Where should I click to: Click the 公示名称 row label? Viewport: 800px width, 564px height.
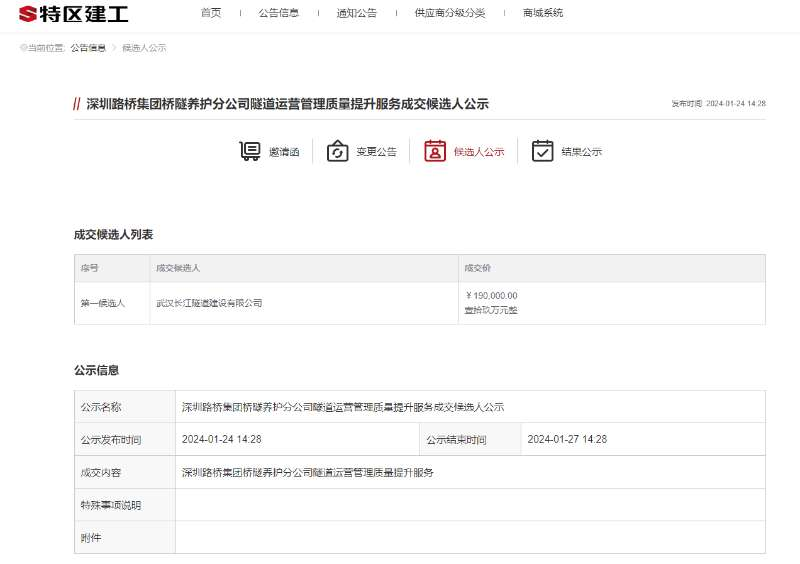point(101,407)
